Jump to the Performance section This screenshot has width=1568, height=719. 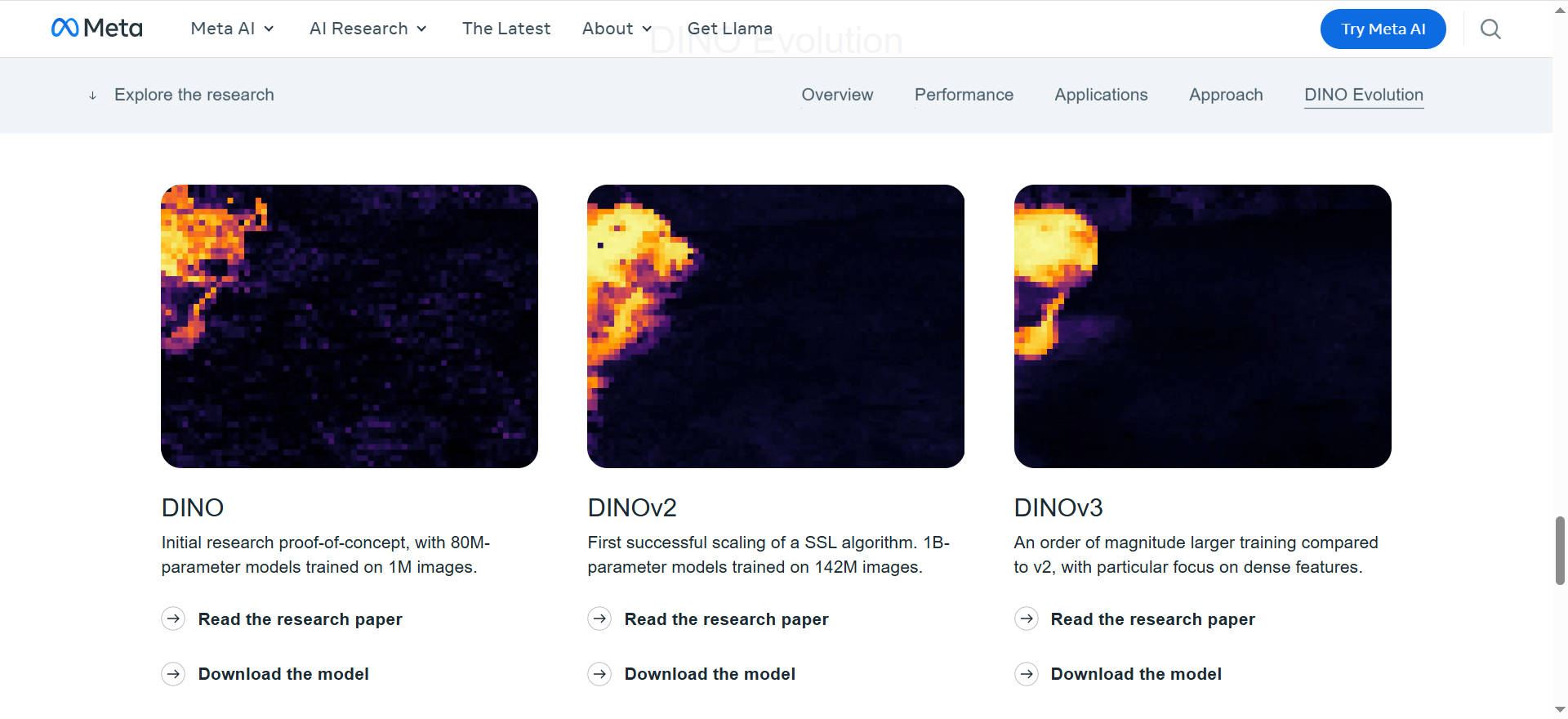coord(964,95)
